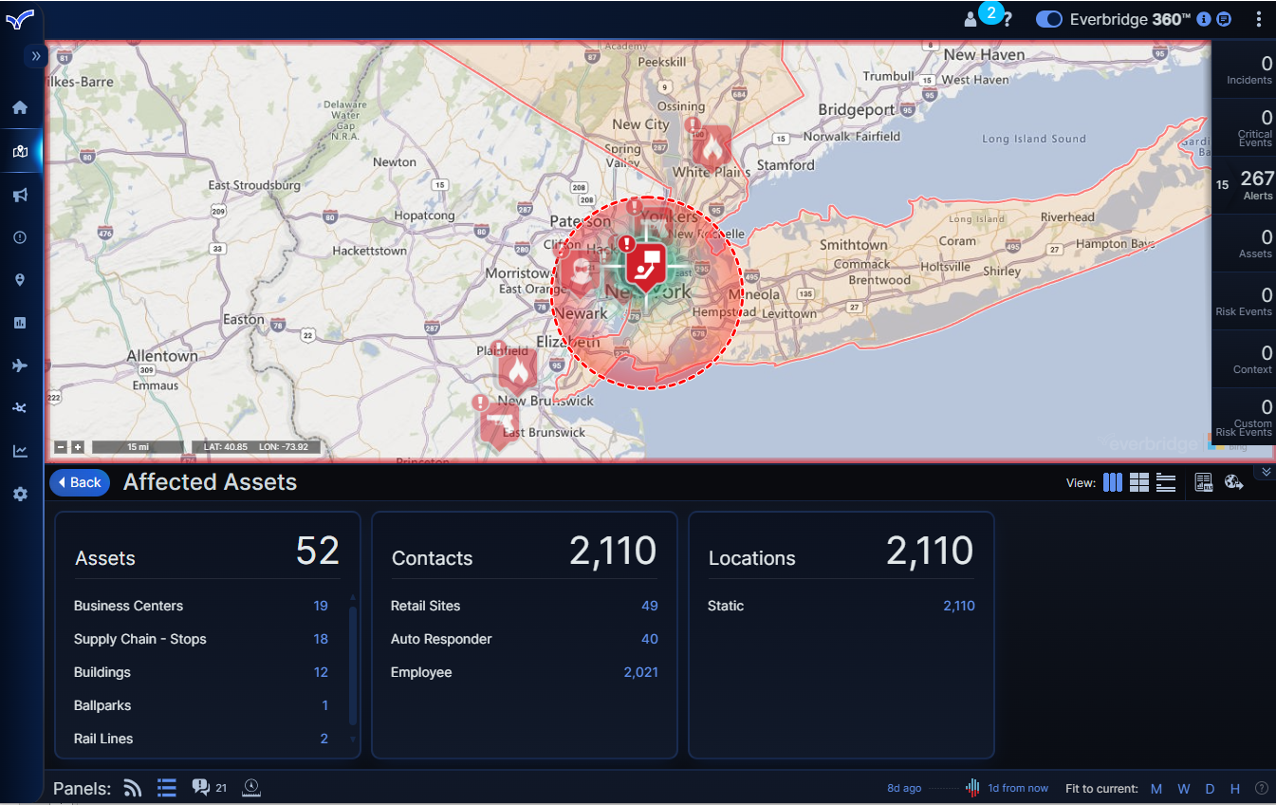Open the RSS feed panel icon
Screen dimensions: 1276x806
(132, 788)
